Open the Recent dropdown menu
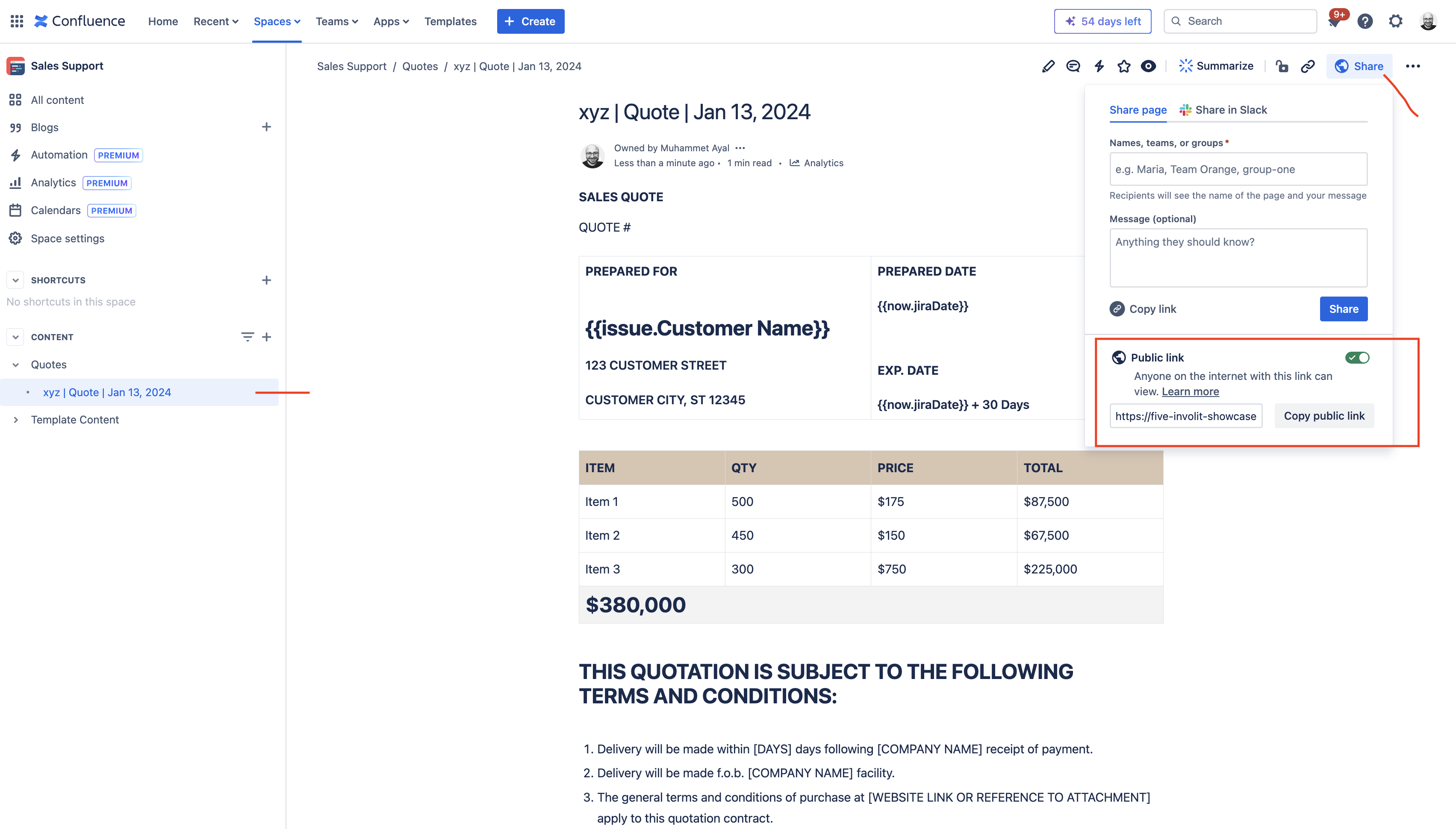Screen dimensions: 1456x829 (216, 22)
